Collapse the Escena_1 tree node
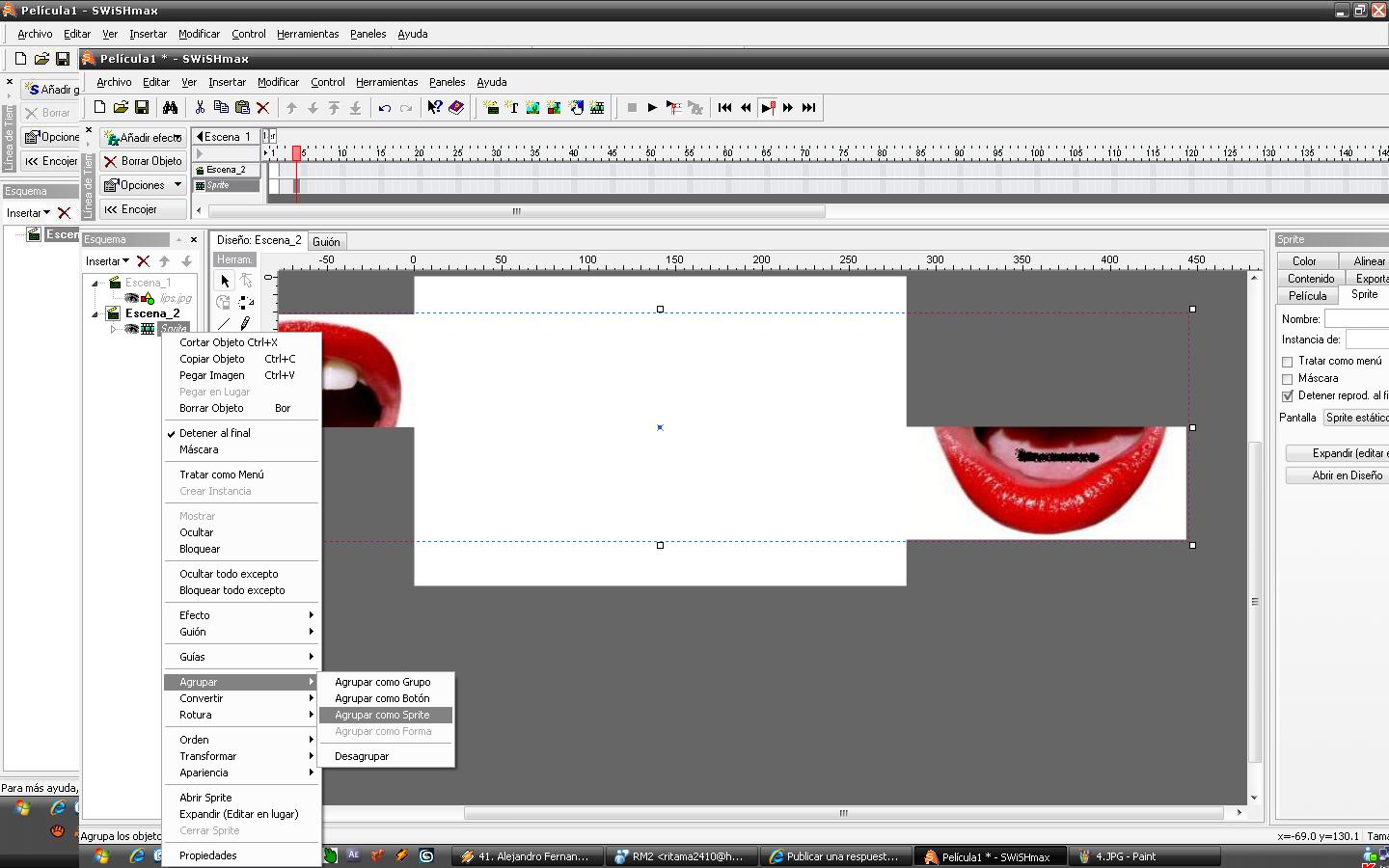 point(95,283)
